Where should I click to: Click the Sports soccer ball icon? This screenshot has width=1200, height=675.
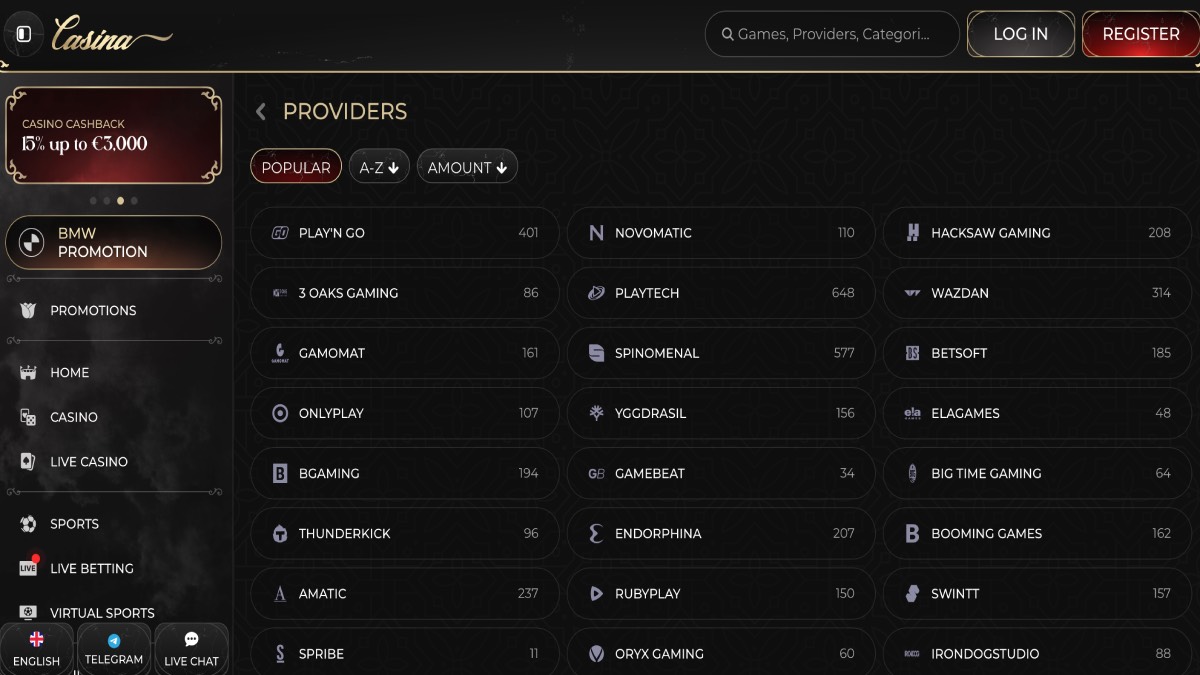point(28,523)
